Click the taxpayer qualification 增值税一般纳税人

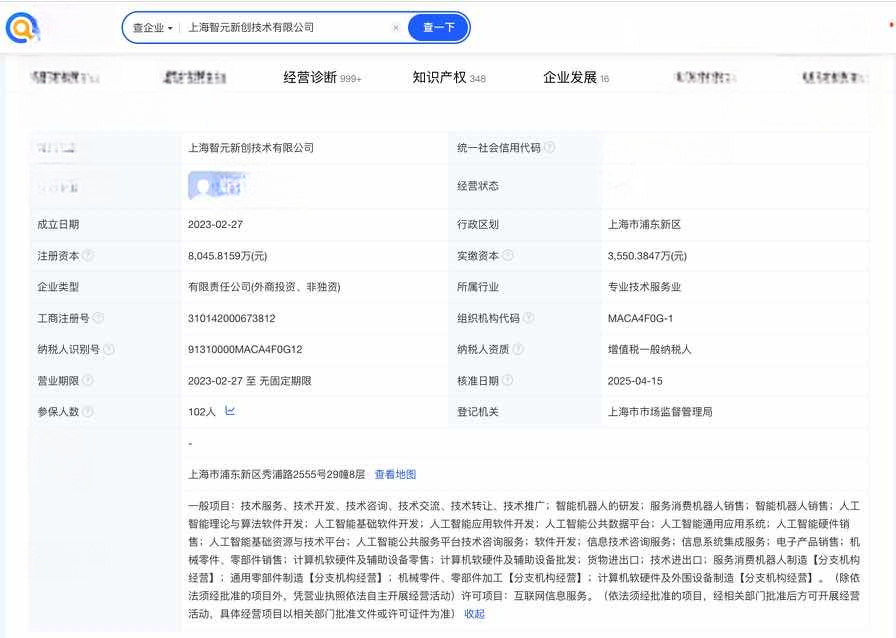pyautogui.click(x=650, y=349)
